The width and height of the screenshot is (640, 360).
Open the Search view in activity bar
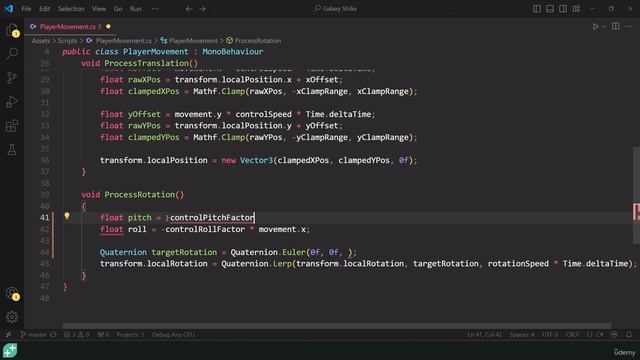coord(12,53)
